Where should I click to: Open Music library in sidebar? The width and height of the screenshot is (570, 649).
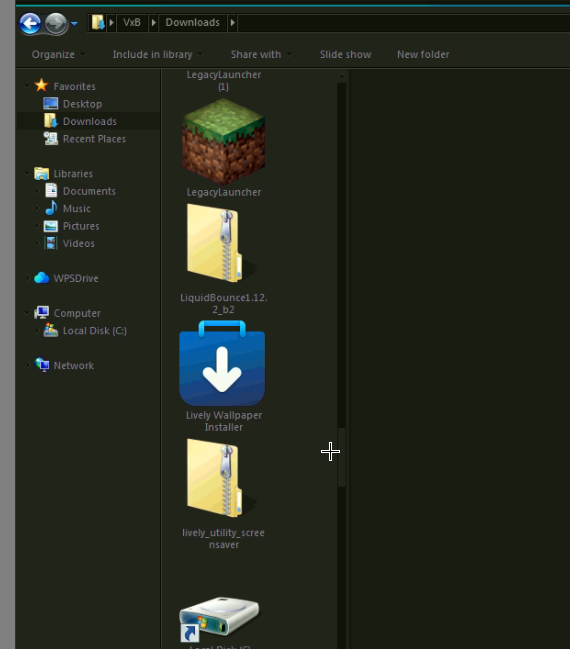(76, 208)
